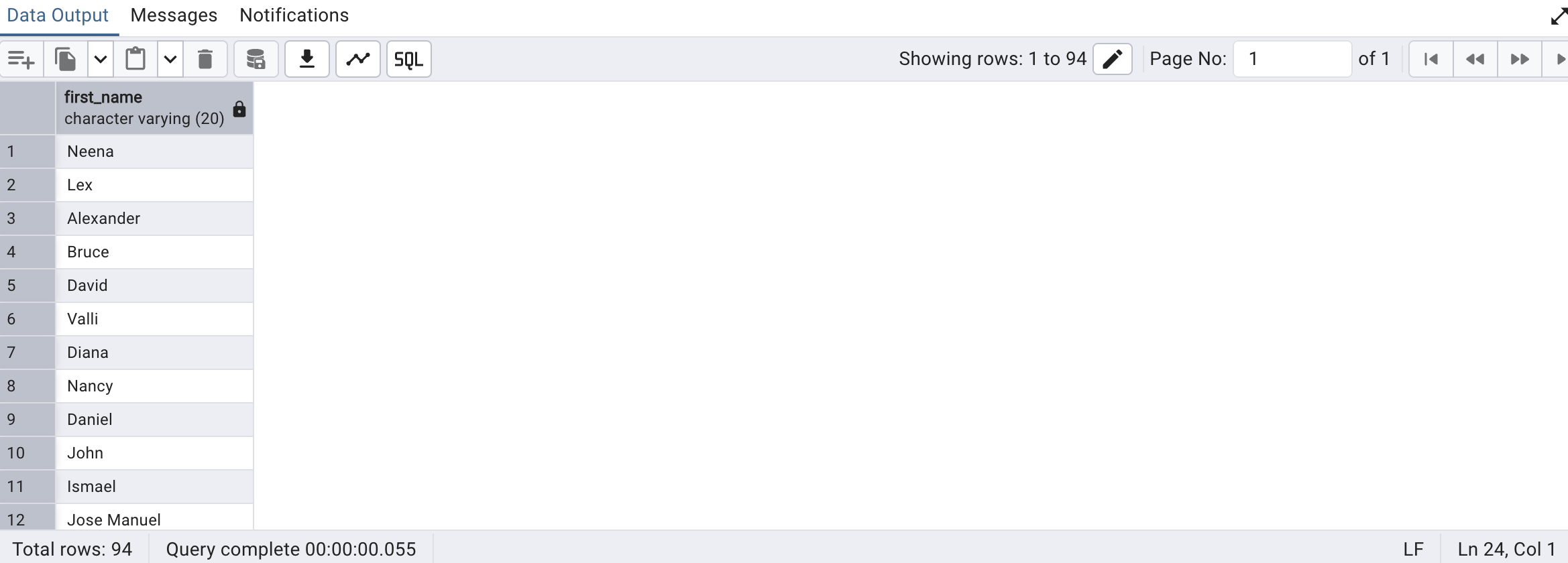
Task: Go to the next page
Action: (1519, 60)
